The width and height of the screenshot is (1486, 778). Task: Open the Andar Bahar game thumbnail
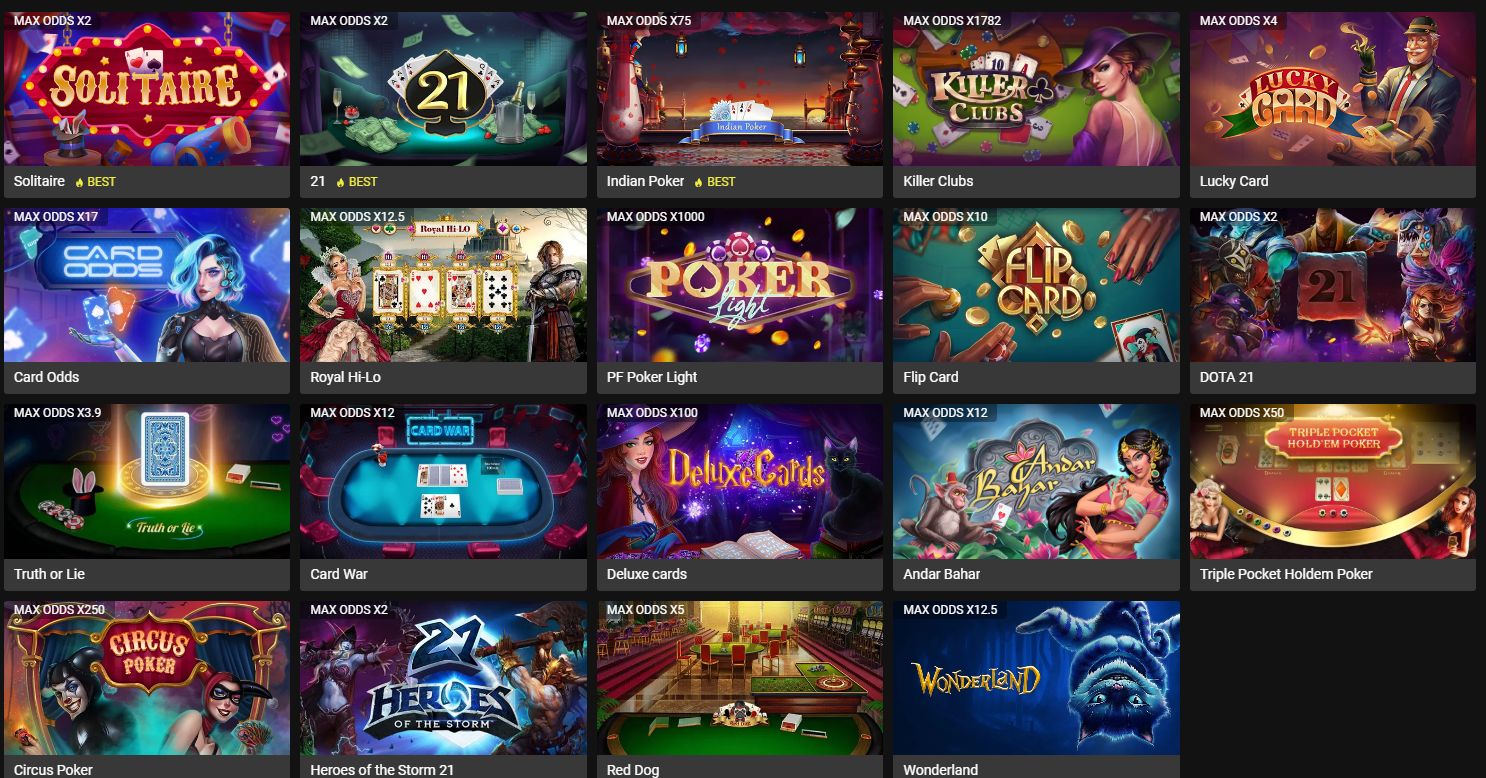(x=1036, y=481)
